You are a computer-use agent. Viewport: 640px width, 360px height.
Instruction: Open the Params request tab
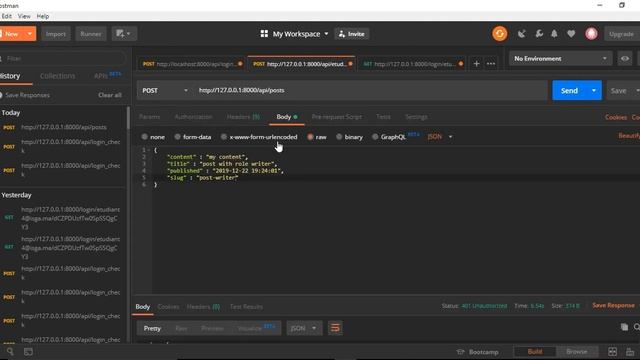(149, 117)
